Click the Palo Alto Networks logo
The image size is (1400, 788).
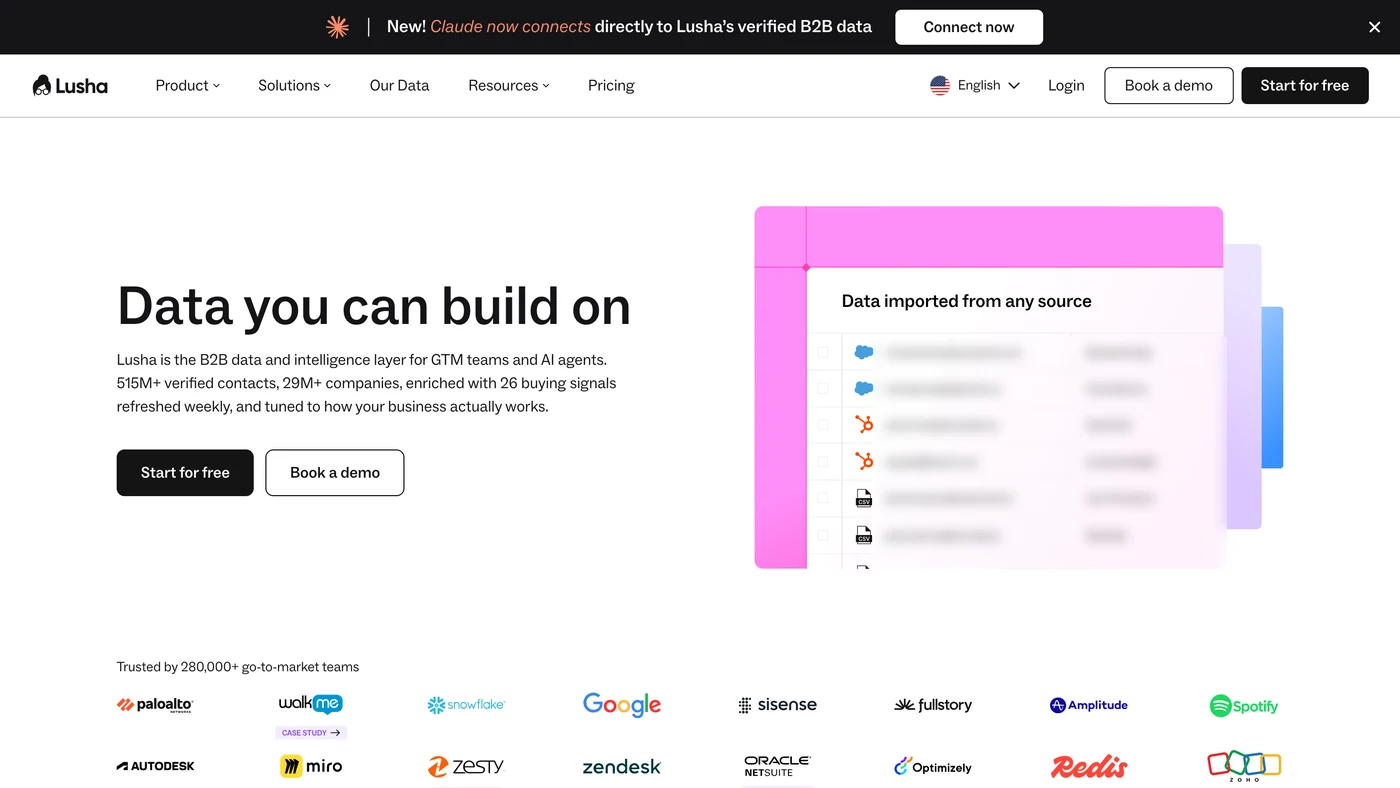click(x=155, y=705)
